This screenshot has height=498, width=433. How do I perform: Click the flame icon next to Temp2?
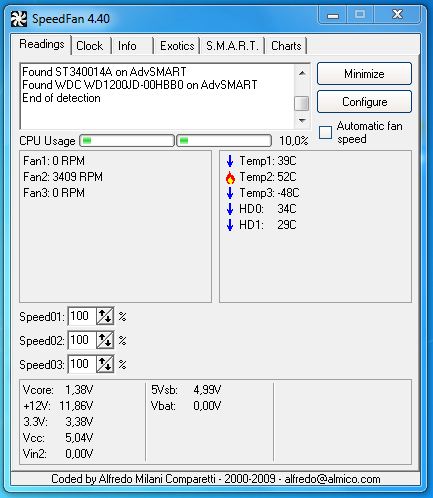click(x=230, y=177)
